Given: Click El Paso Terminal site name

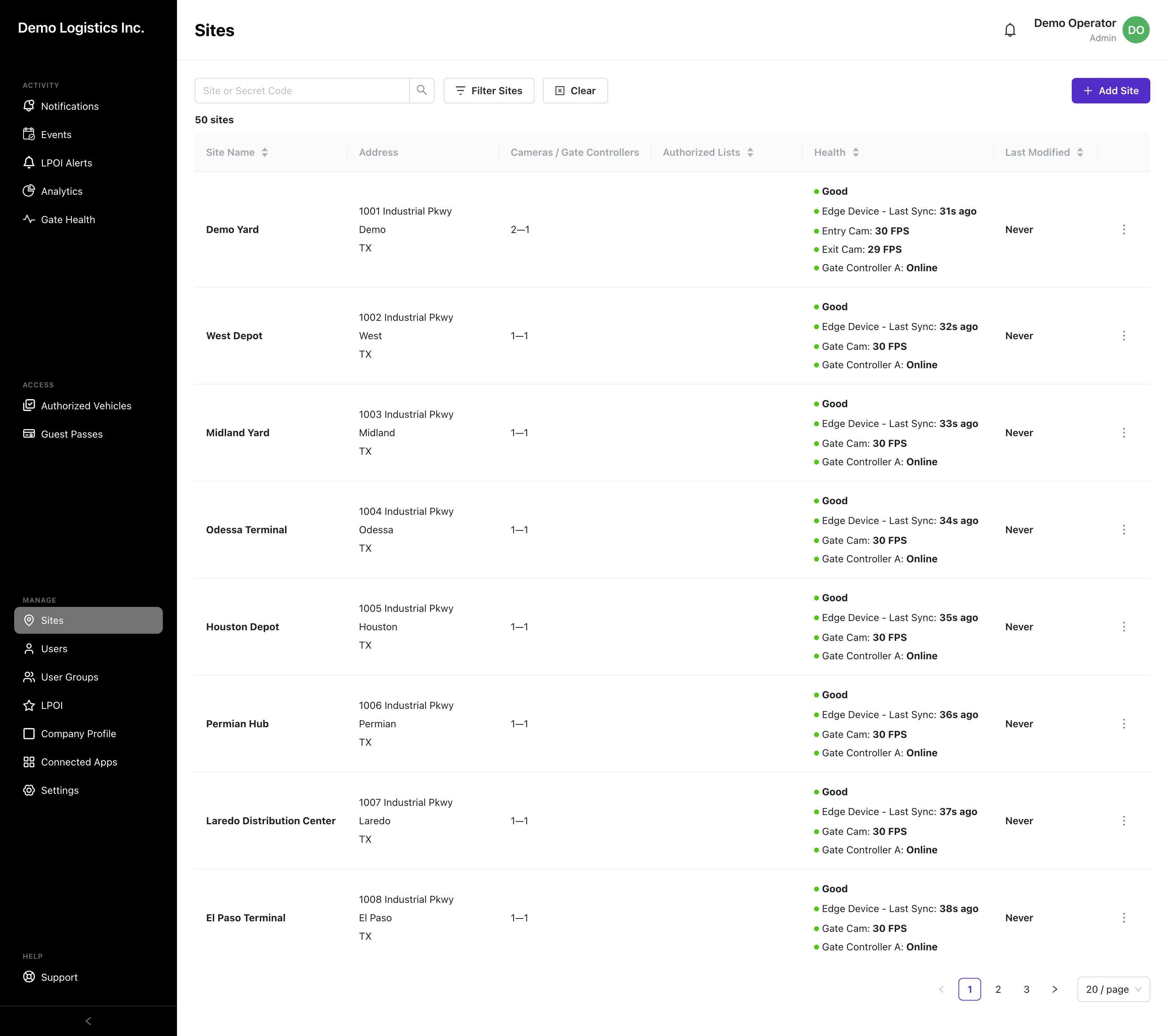Looking at the screenshot, I should pyautogui.click(x=245, y=918).
